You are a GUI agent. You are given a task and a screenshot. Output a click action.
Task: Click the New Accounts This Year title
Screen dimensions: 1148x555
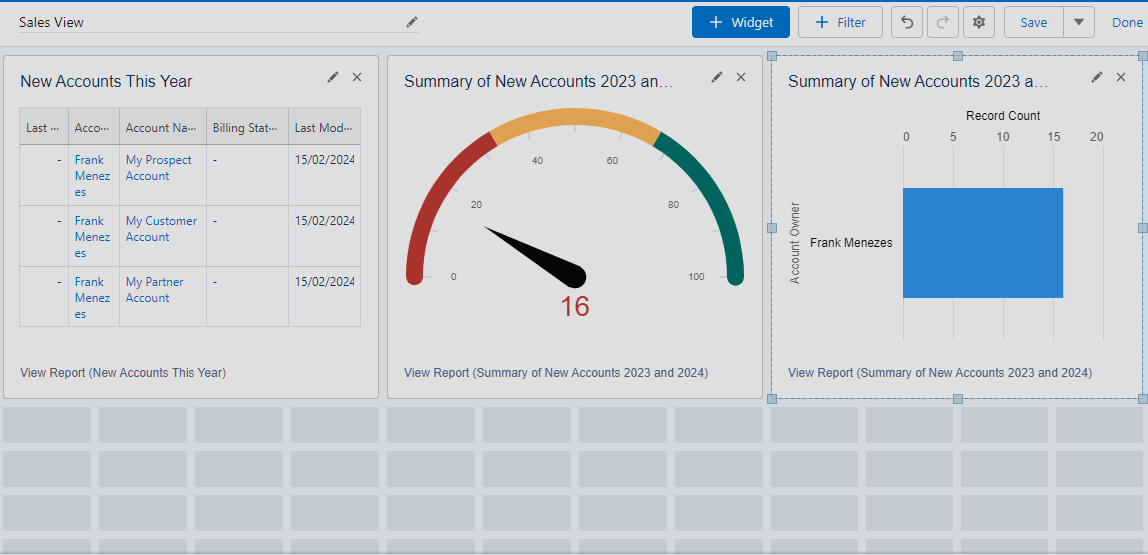point(106,81)
